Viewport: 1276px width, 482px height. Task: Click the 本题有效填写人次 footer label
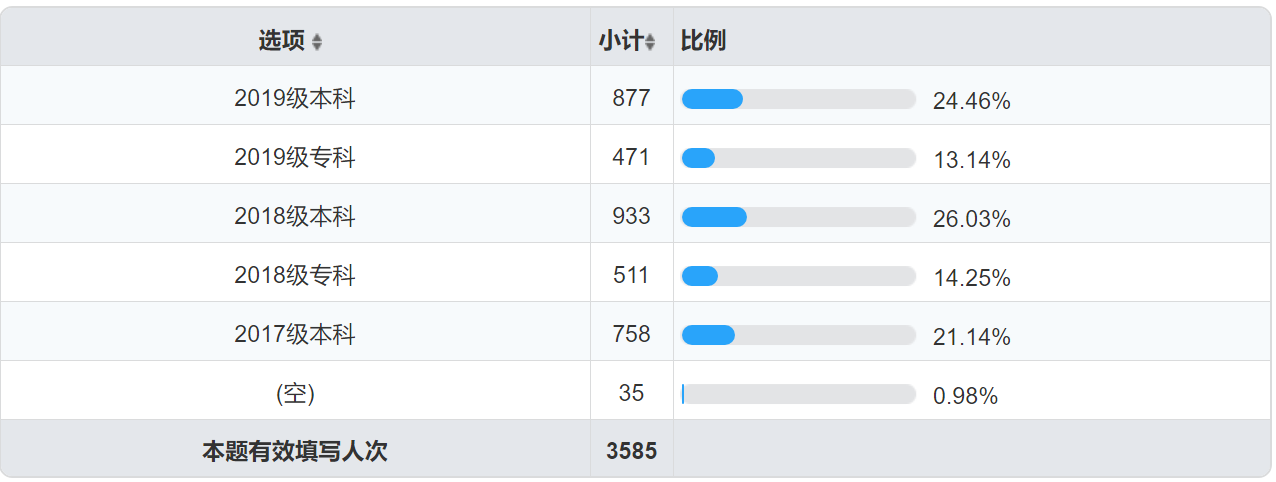point(295,452)
